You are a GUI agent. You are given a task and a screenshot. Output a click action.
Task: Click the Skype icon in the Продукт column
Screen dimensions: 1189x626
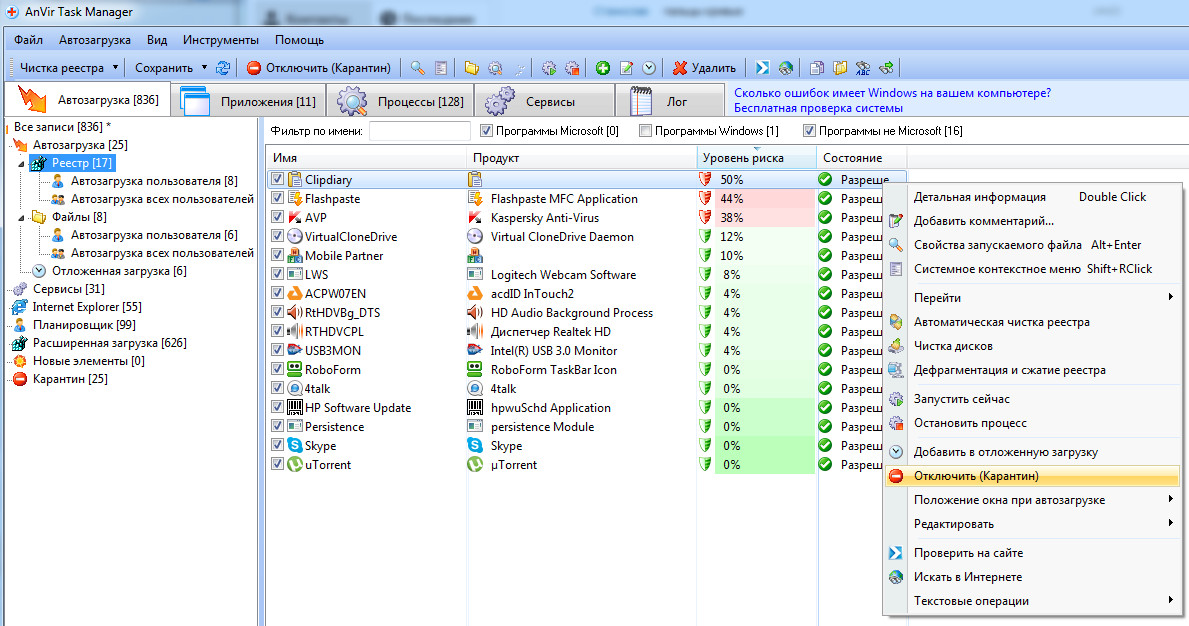click(x=476, y=446)
